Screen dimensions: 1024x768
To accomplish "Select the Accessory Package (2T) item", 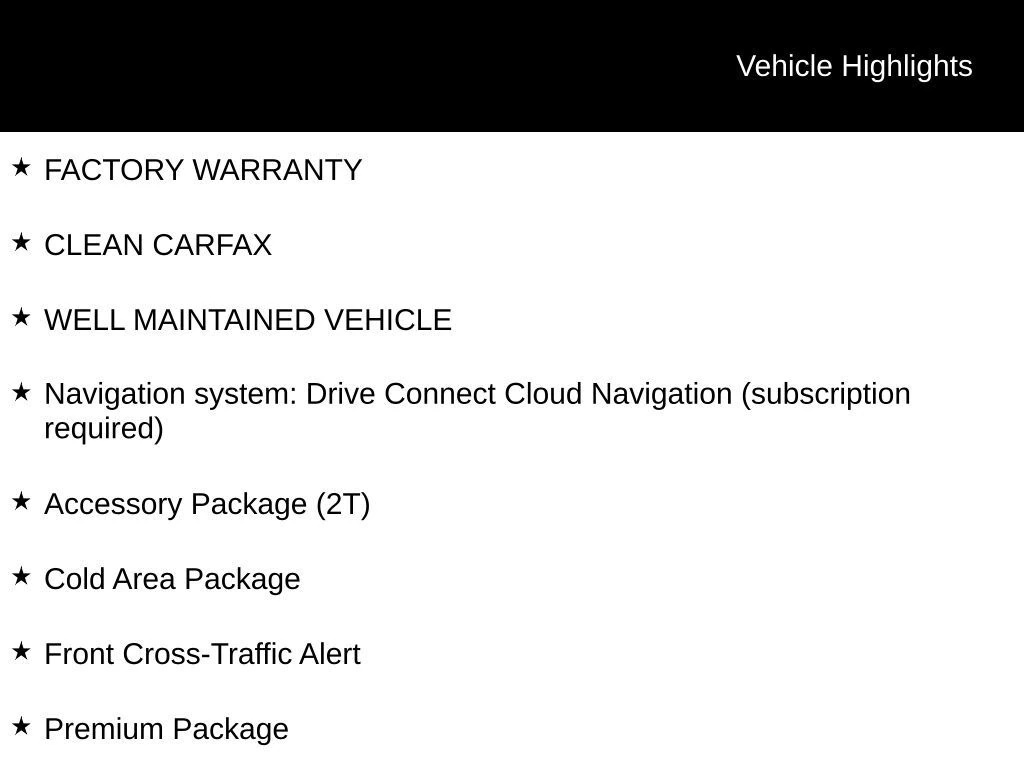I will point(207,505).
